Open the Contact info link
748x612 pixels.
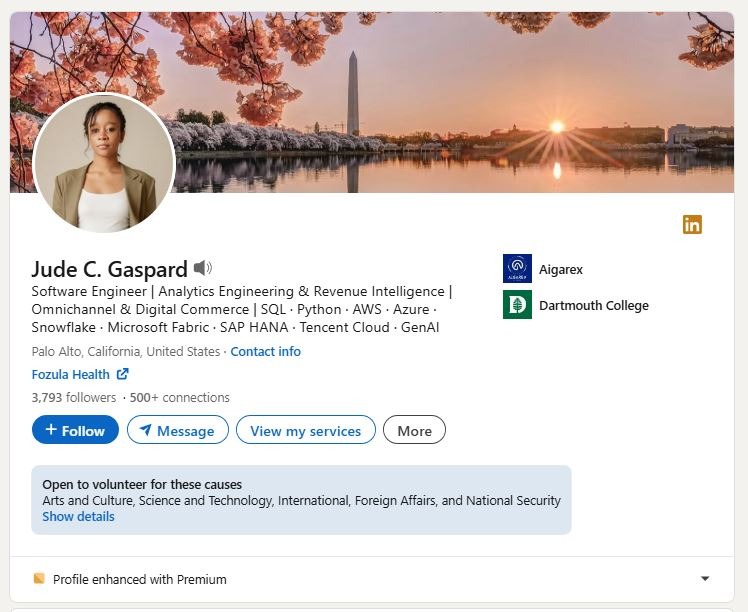tap(265, 352)
